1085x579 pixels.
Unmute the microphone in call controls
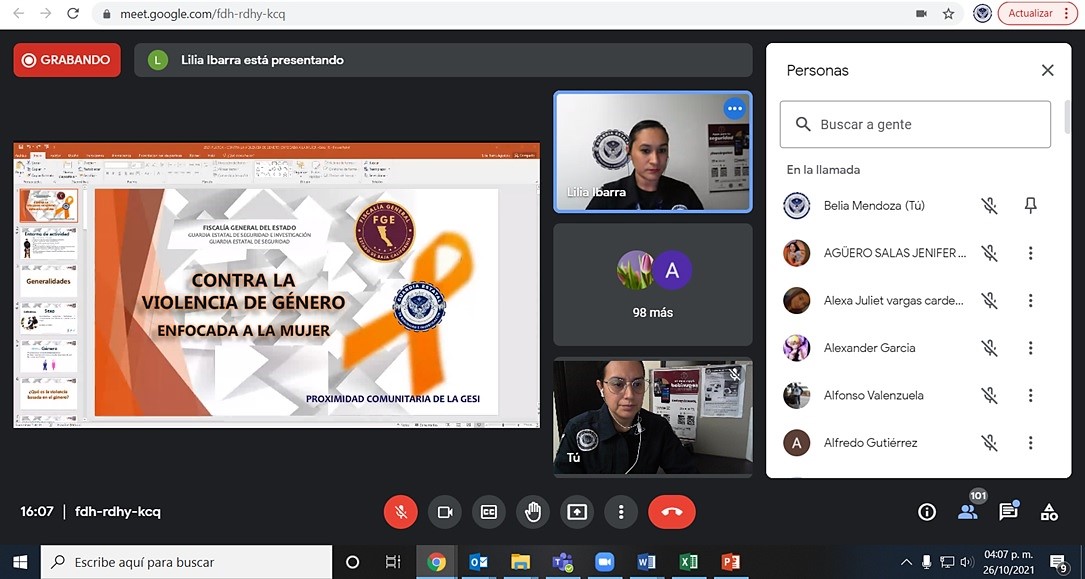pyautogui.click(x=400, y=512)
